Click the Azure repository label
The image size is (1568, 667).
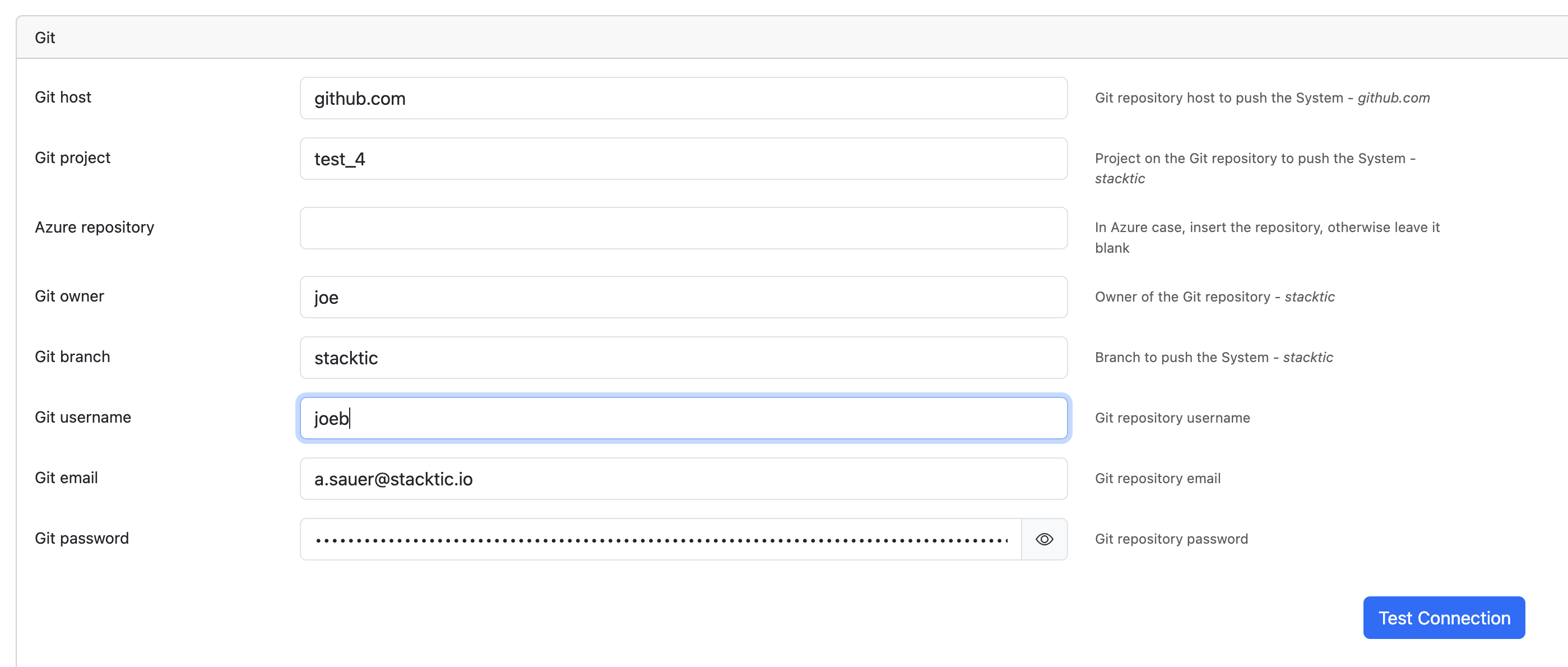[x=94, y=227]
